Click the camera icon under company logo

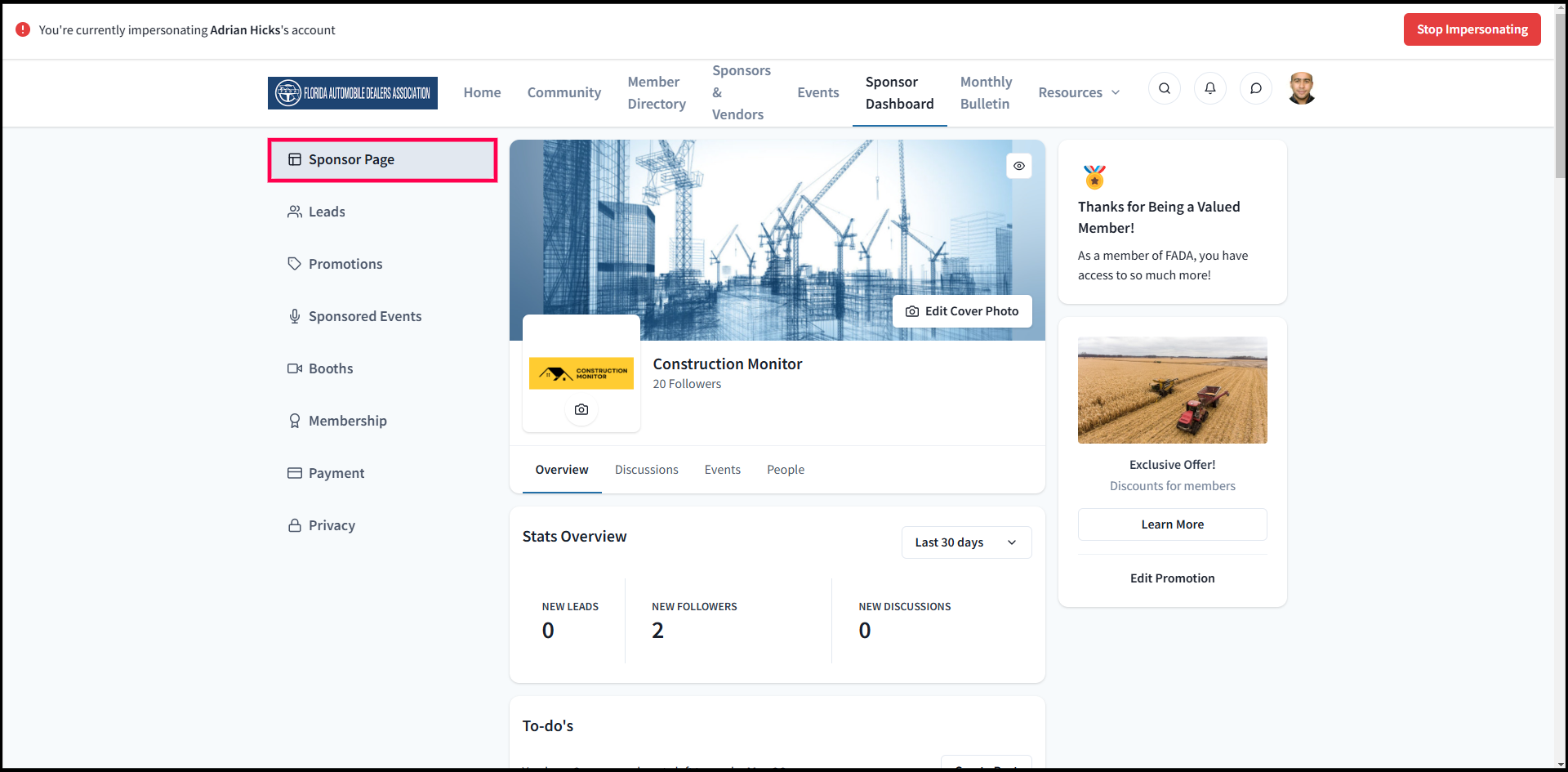[581, 409]
